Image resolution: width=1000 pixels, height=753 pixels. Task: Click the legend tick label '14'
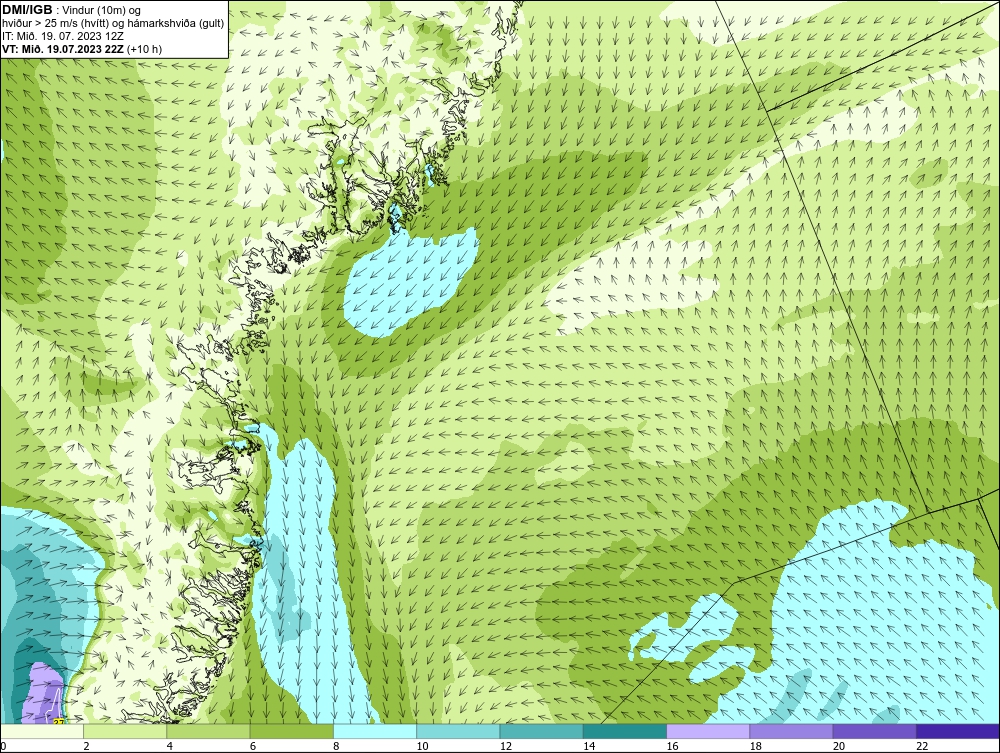[x=589, y=746]
